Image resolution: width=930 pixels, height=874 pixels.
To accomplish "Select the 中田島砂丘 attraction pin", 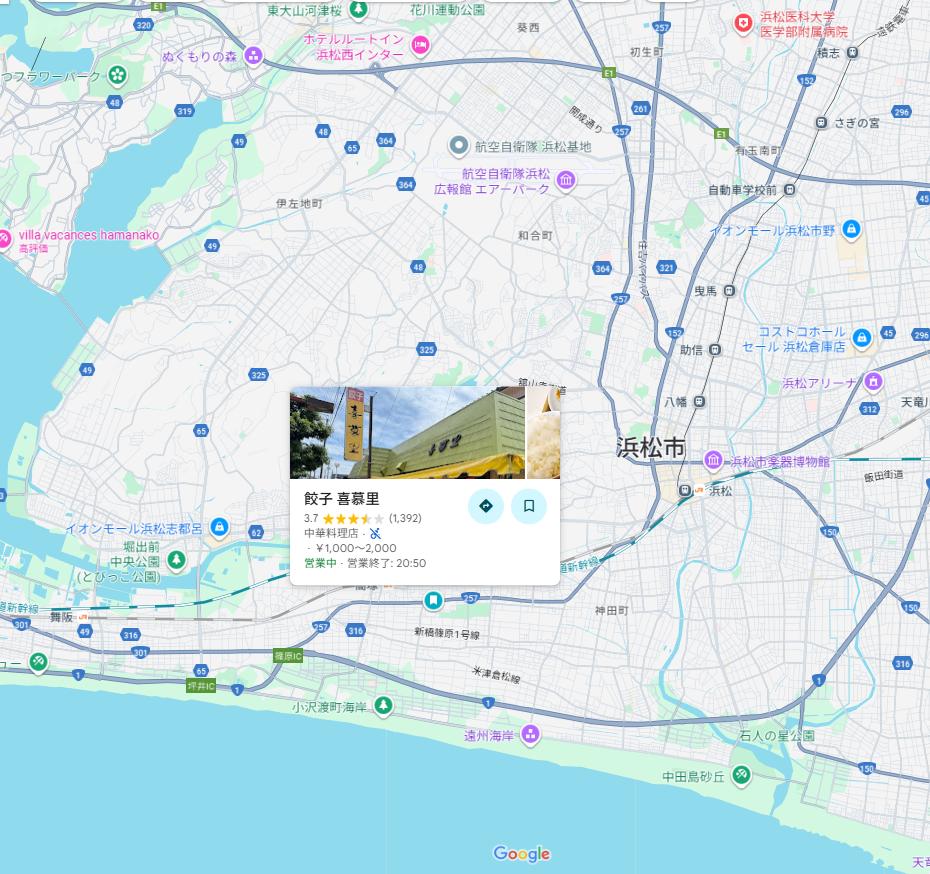I will 740,775.
